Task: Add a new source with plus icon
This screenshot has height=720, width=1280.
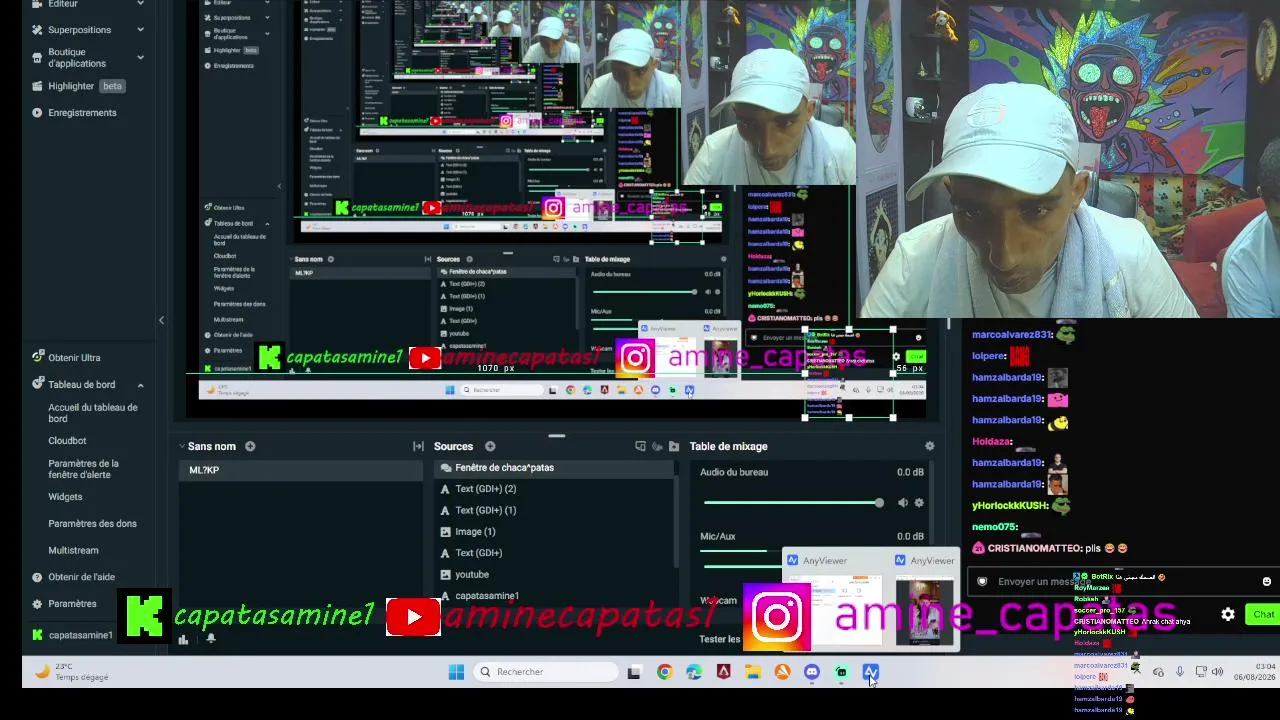Action: pyautogui.click(x=490, y=447)
